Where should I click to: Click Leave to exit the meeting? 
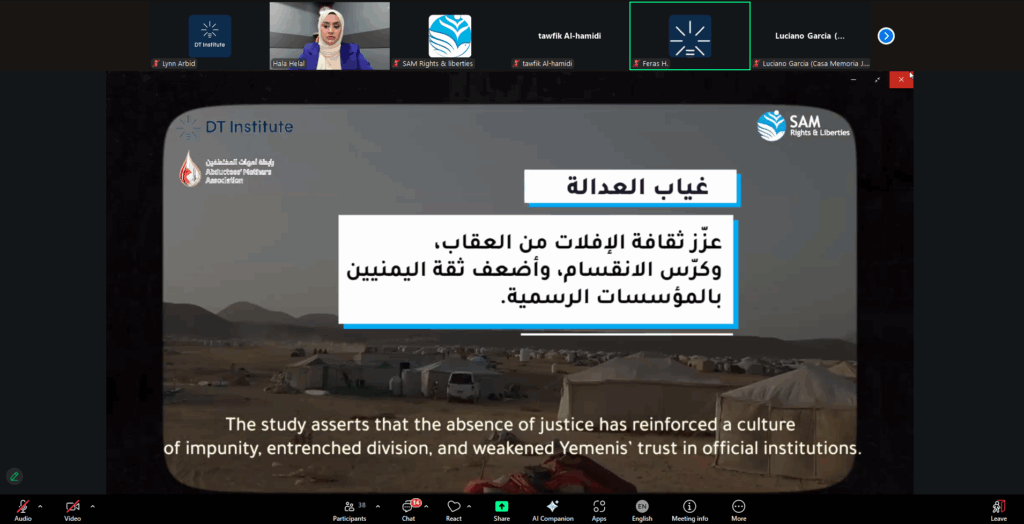point(998,508)
